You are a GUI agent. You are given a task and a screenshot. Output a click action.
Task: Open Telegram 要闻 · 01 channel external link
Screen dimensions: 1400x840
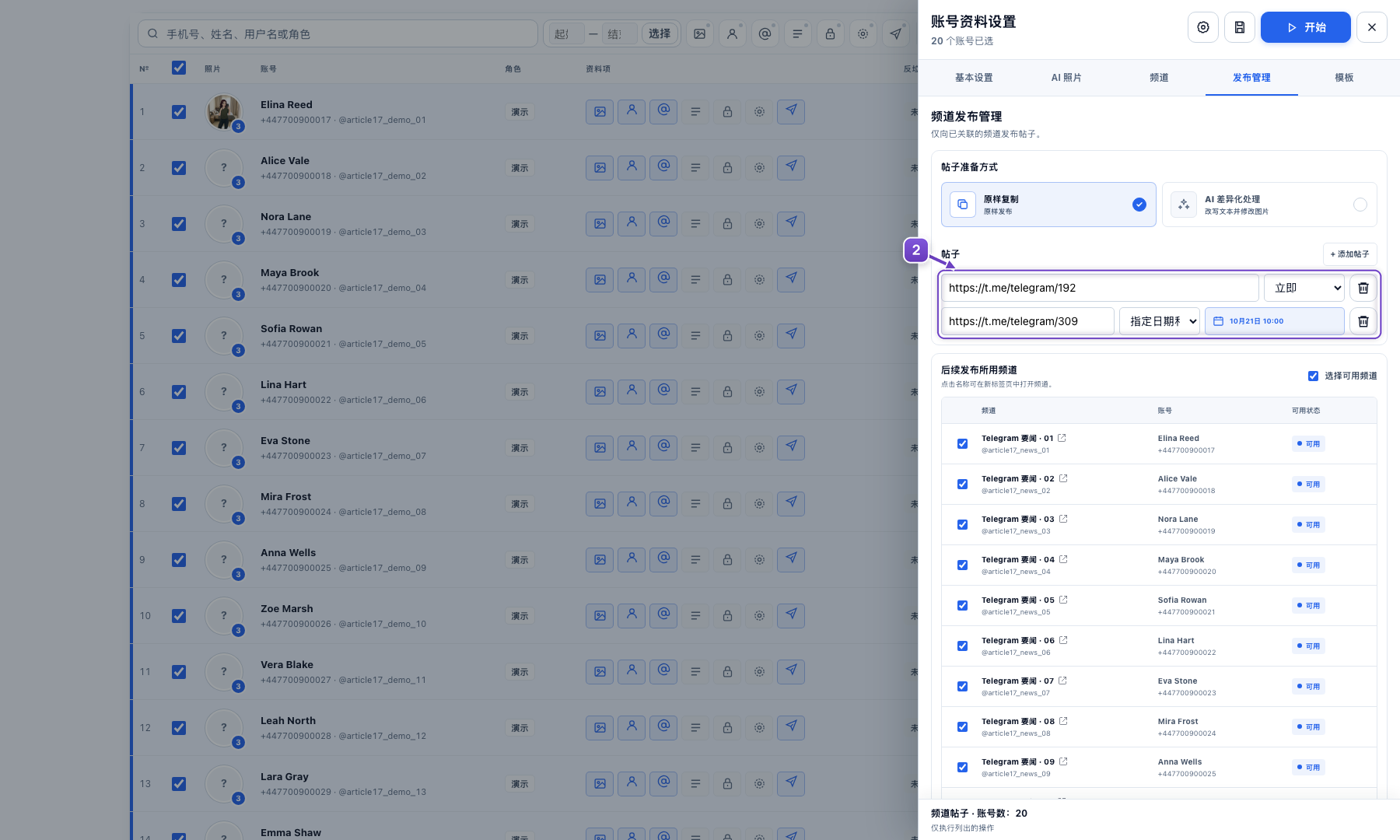pos(1062,438)
